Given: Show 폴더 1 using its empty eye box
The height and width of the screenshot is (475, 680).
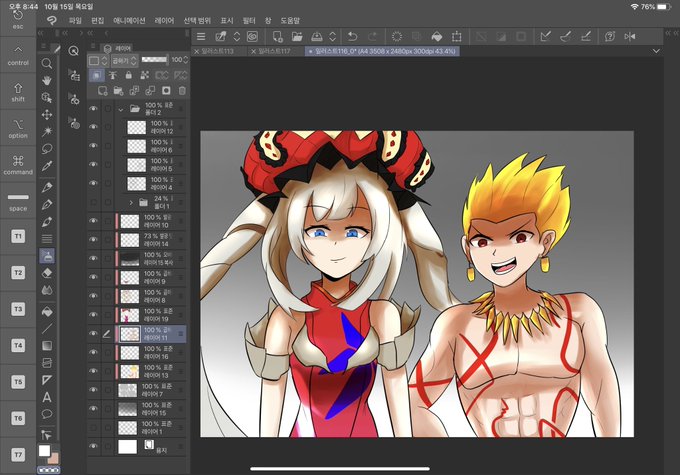Looking at the screenshot, I should coord(93,202).
